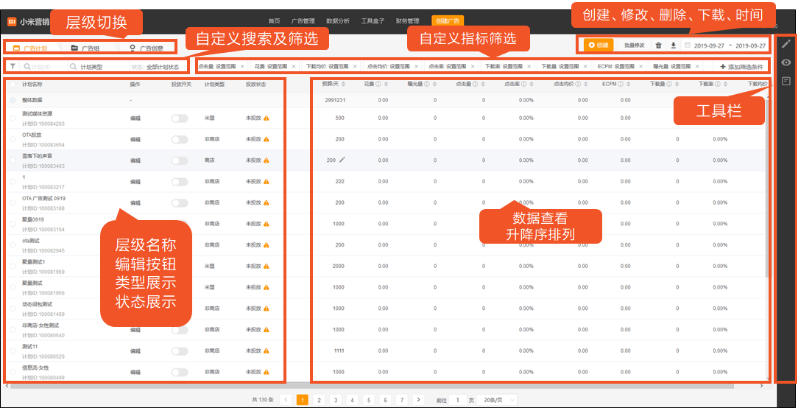
Task: Remove the 下载量 filter chip with X
Action: tap(585, 66)
